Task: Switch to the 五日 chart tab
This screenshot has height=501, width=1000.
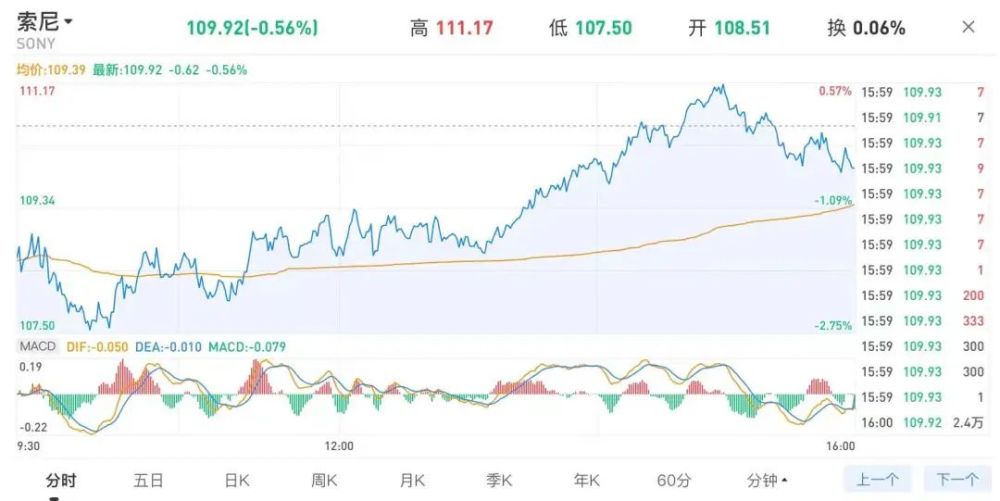Action: (x=148, y=480)
